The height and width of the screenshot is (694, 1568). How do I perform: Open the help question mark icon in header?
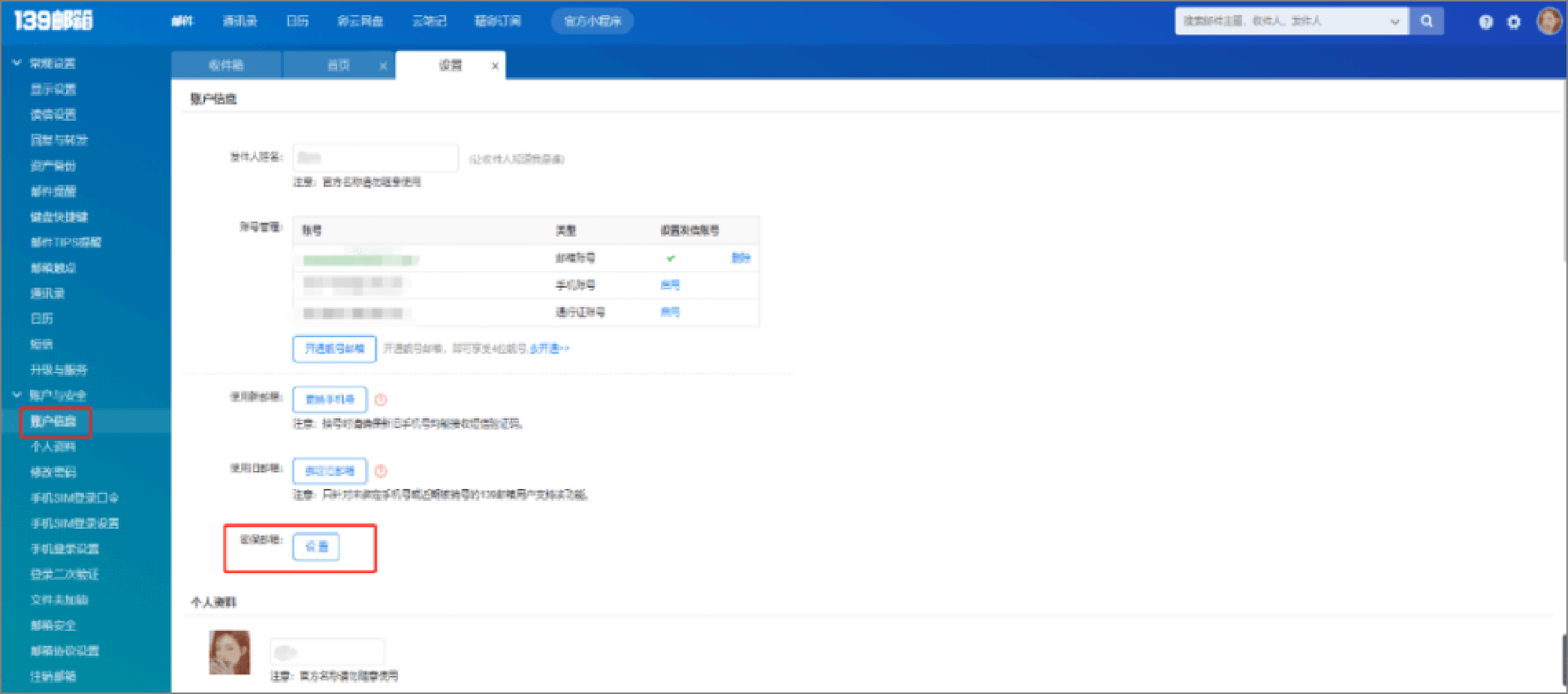[1485, 22]
